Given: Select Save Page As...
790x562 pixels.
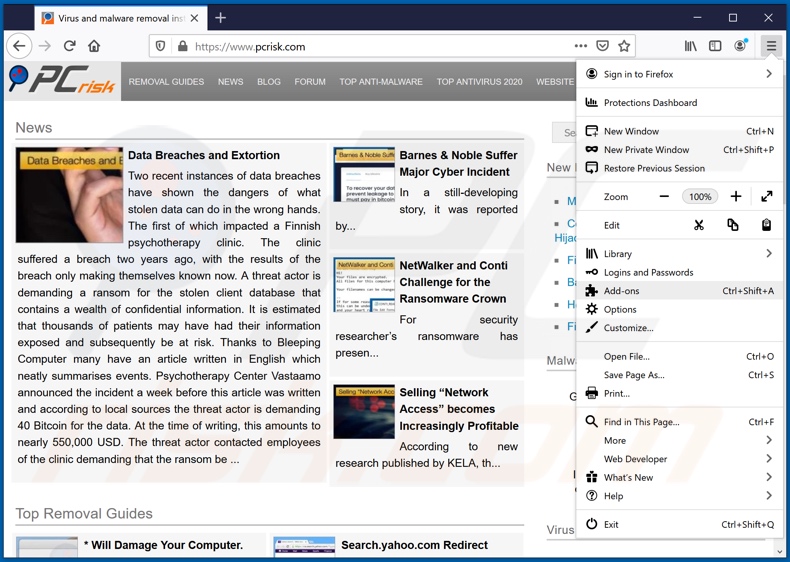Looking at the screenshot, I should 679,375.
